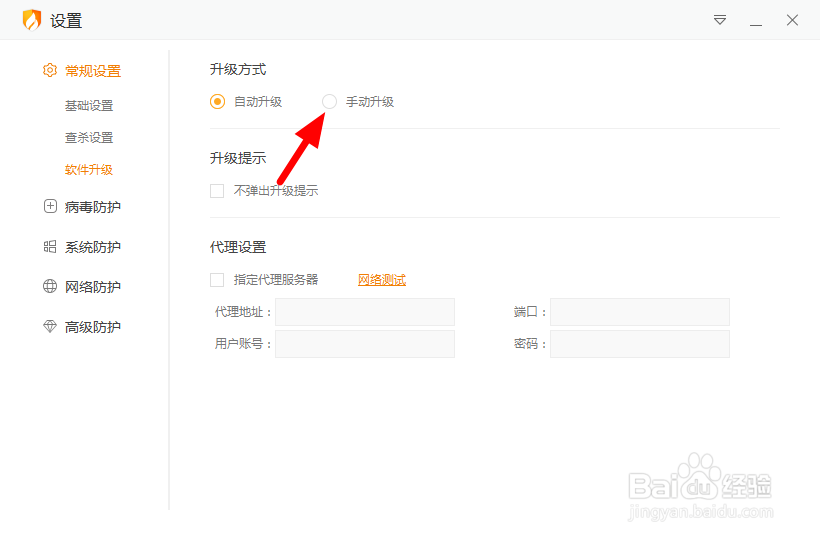Open the title bar dropdown menu triangle
The height and width of the screenshot is (540, 820).
720,20
